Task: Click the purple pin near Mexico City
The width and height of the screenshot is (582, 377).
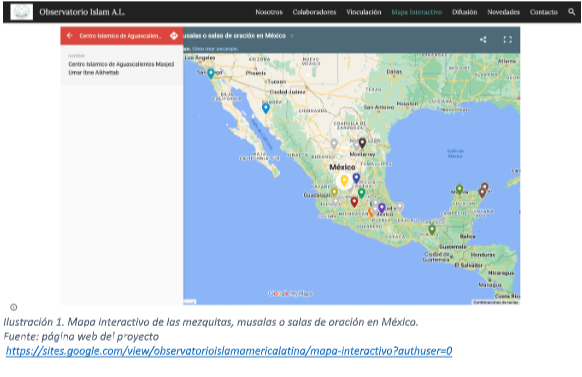Action: click(x=382, y=208)
